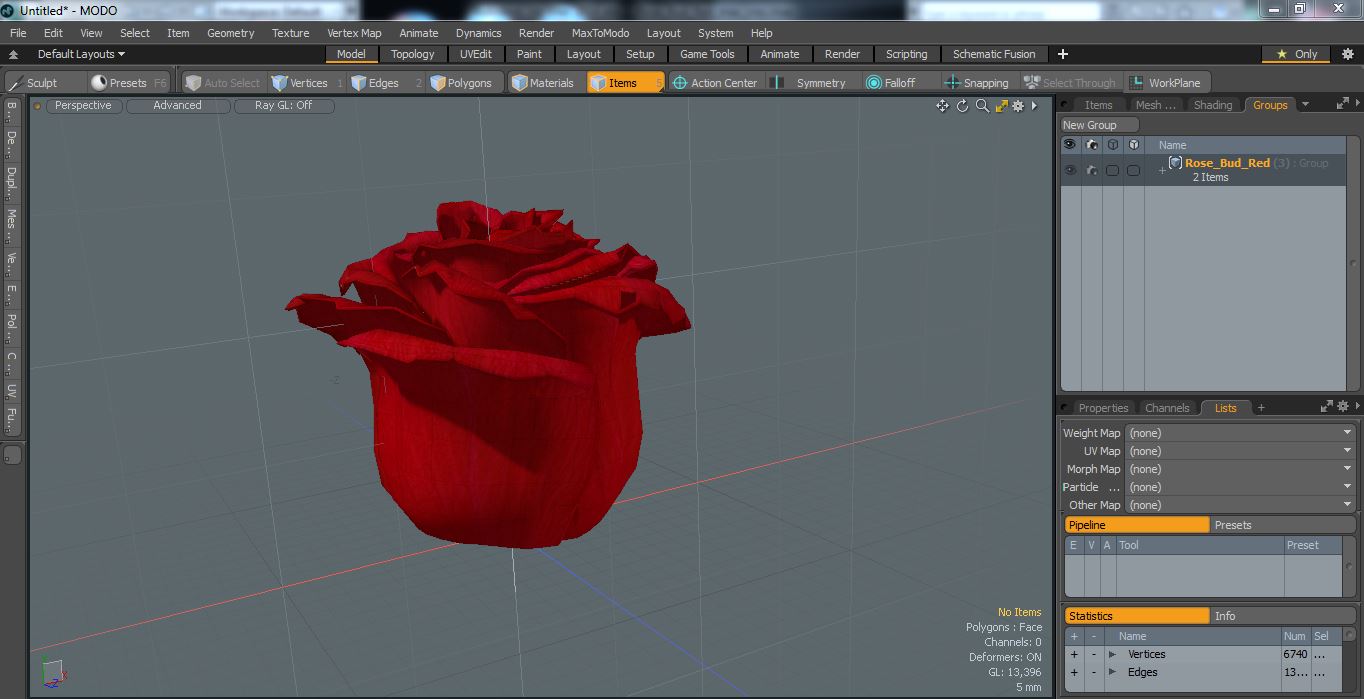Open UV Map dropdown
Image resolution: width=1364 pixels, height=699 pixels.
(x=1240, y=451)
